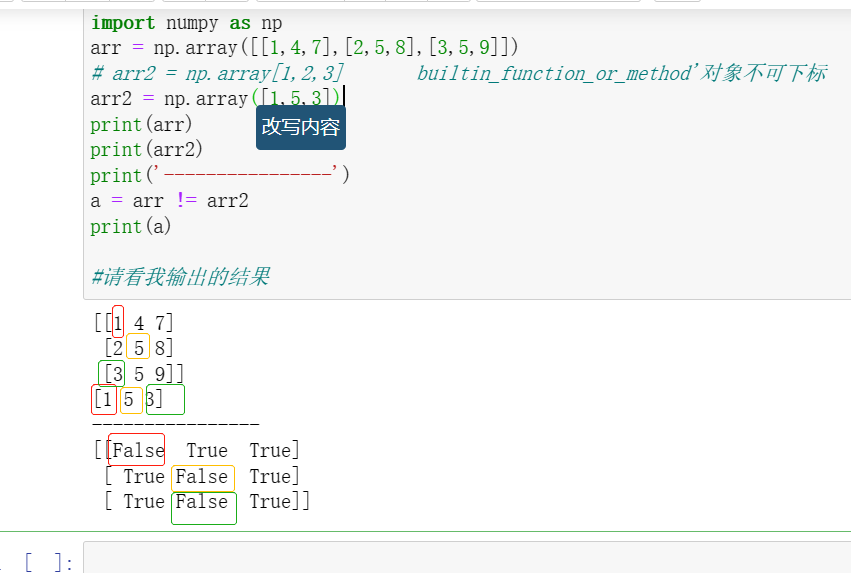Click the 'print(a)' code line
The height and width of the screenshot is (573, 851).
131,226
